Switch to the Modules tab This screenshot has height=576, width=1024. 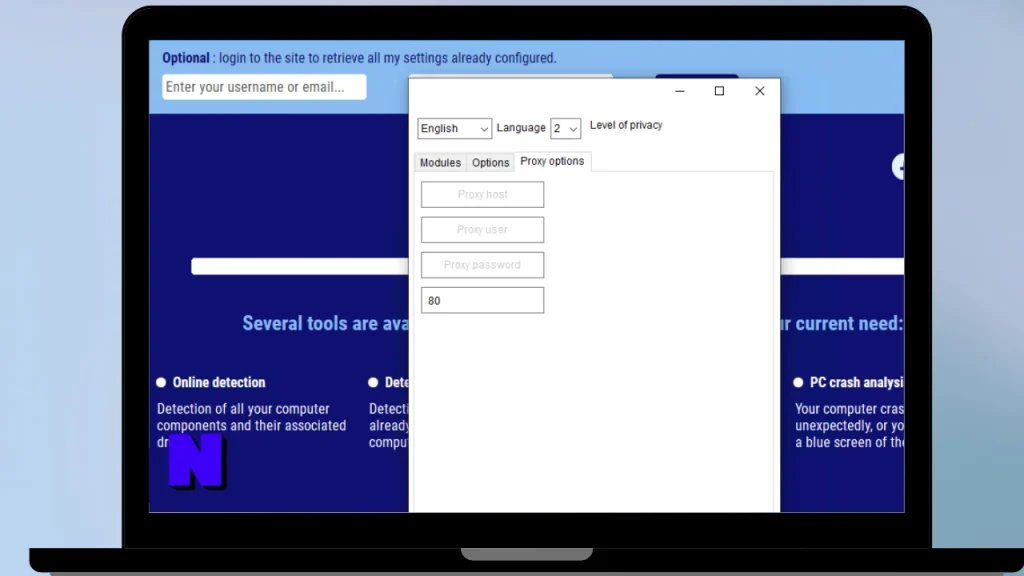[440, 163]
